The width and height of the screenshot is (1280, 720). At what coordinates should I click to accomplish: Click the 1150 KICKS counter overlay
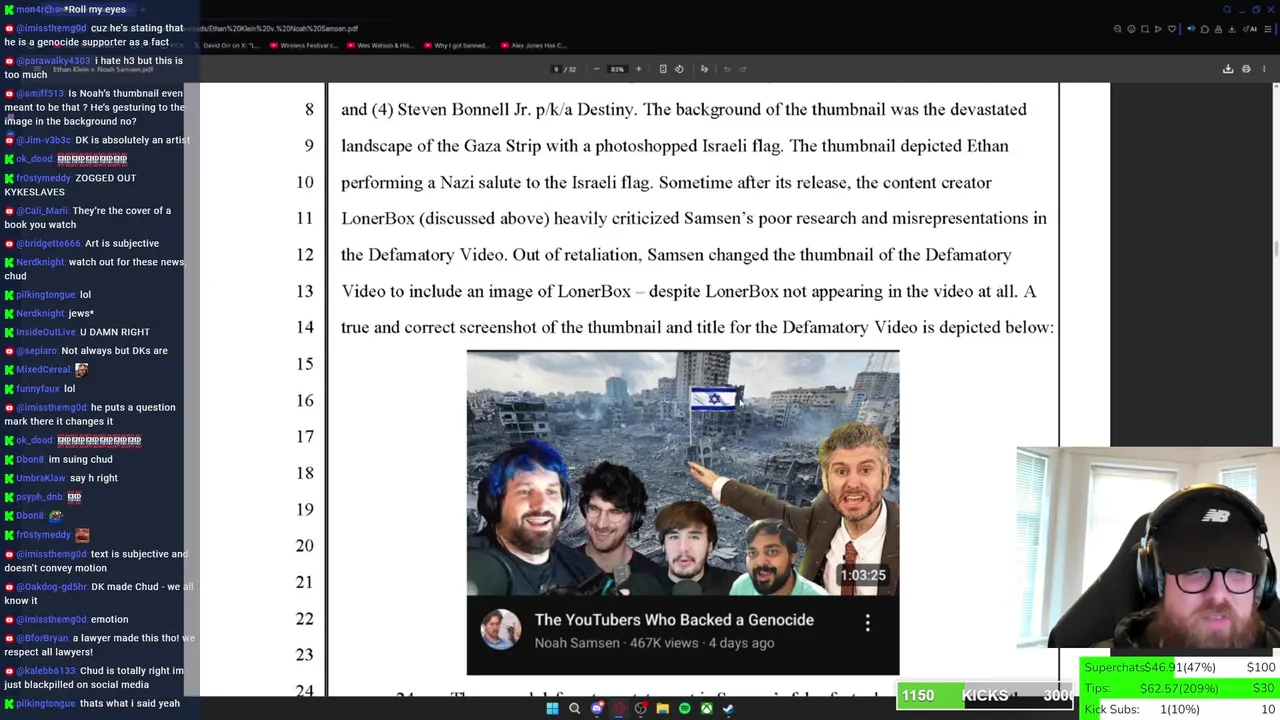[985, 696]
